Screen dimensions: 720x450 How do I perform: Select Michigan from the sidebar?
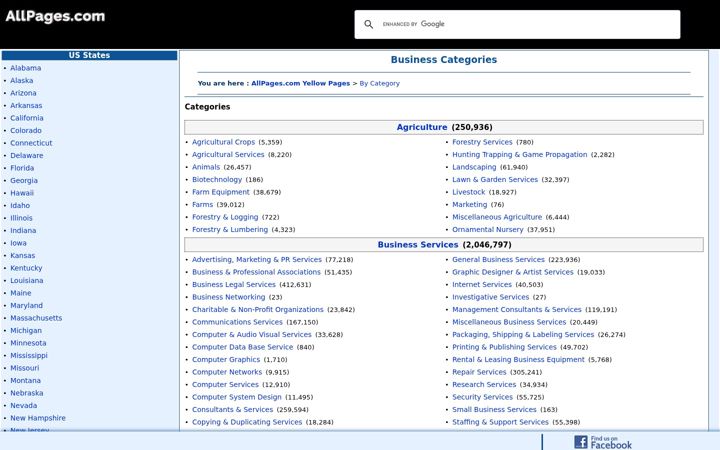(26, 331)
